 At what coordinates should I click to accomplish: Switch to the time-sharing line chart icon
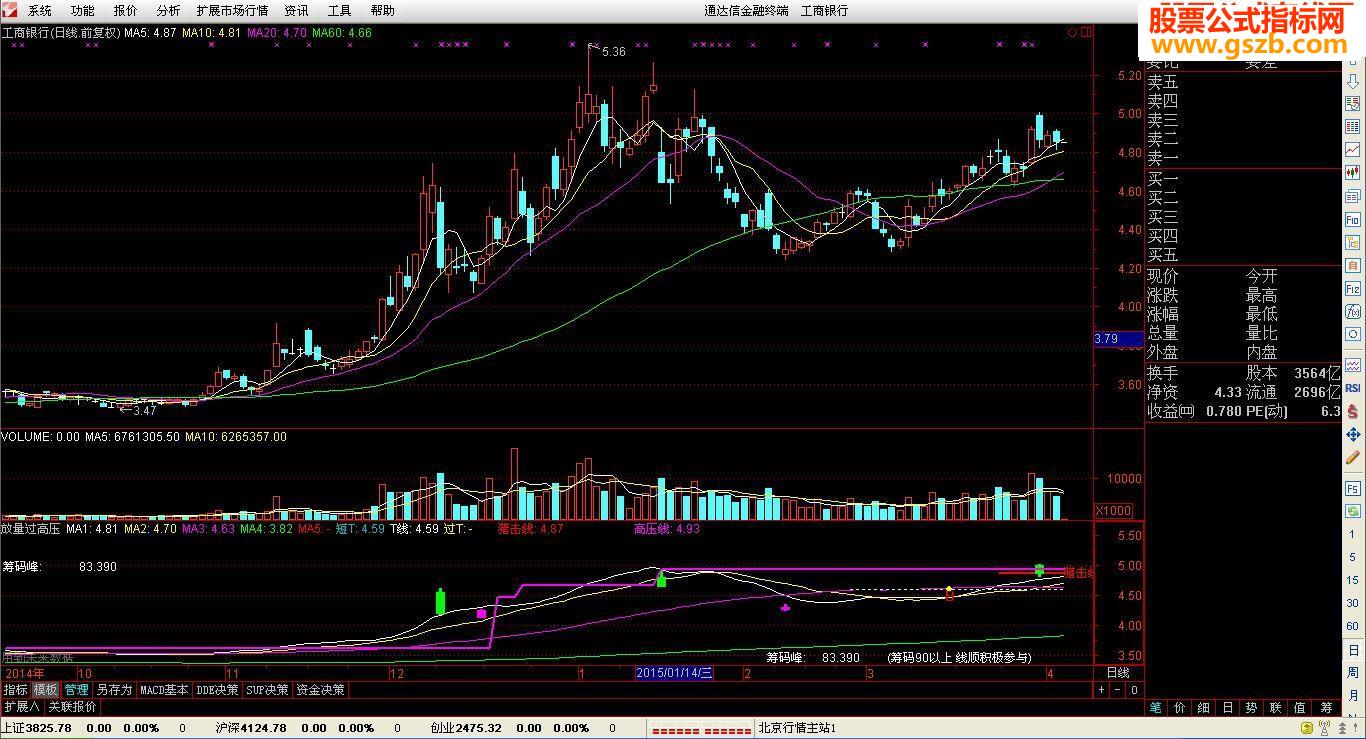tap(1353, 149)
